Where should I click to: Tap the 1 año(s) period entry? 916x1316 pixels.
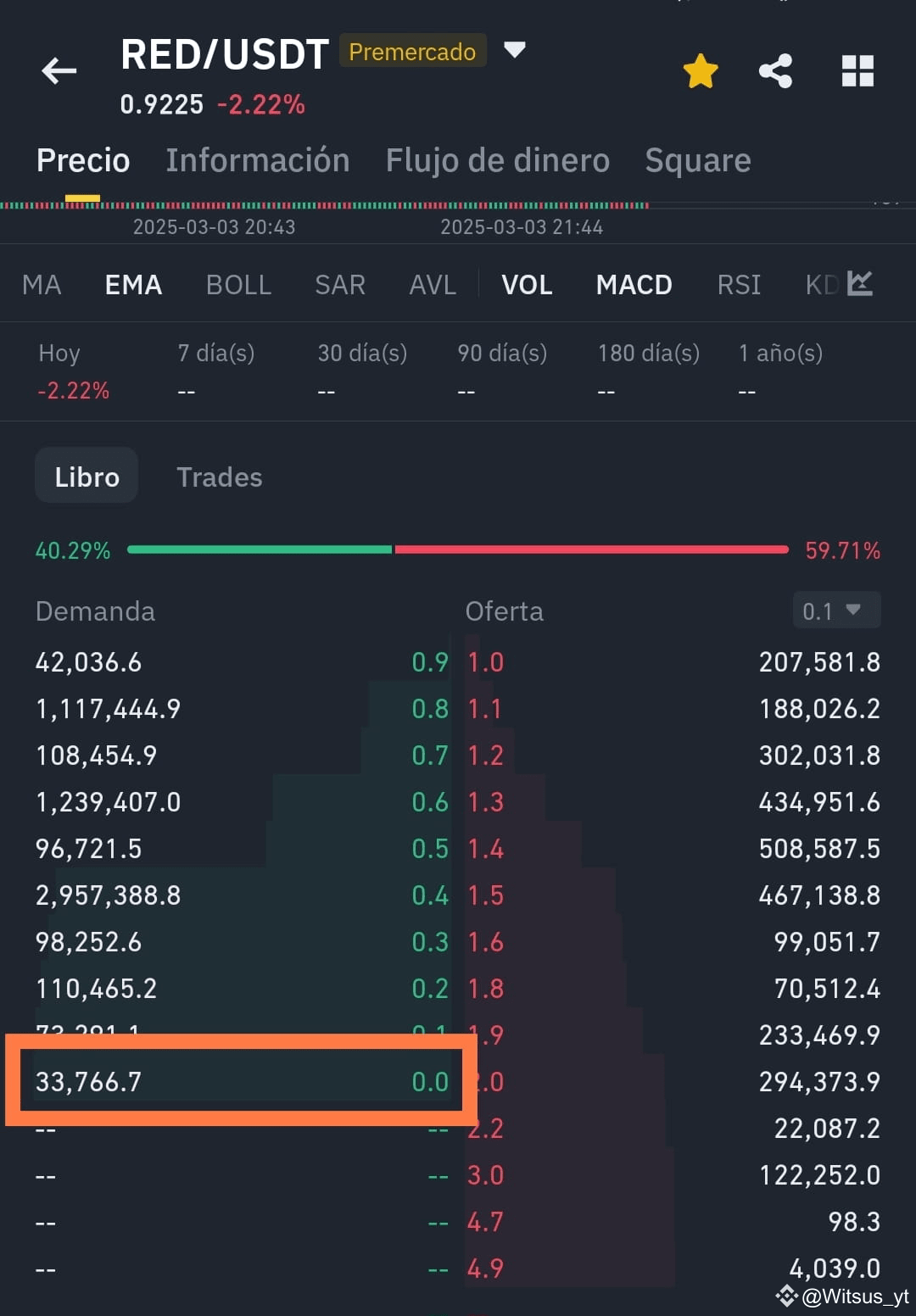coord(780,371)
